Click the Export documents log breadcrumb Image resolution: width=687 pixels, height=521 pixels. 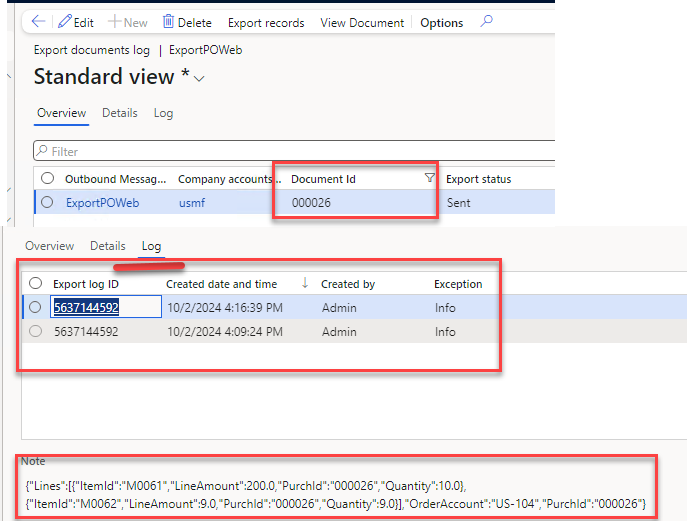tap(92, 50)
